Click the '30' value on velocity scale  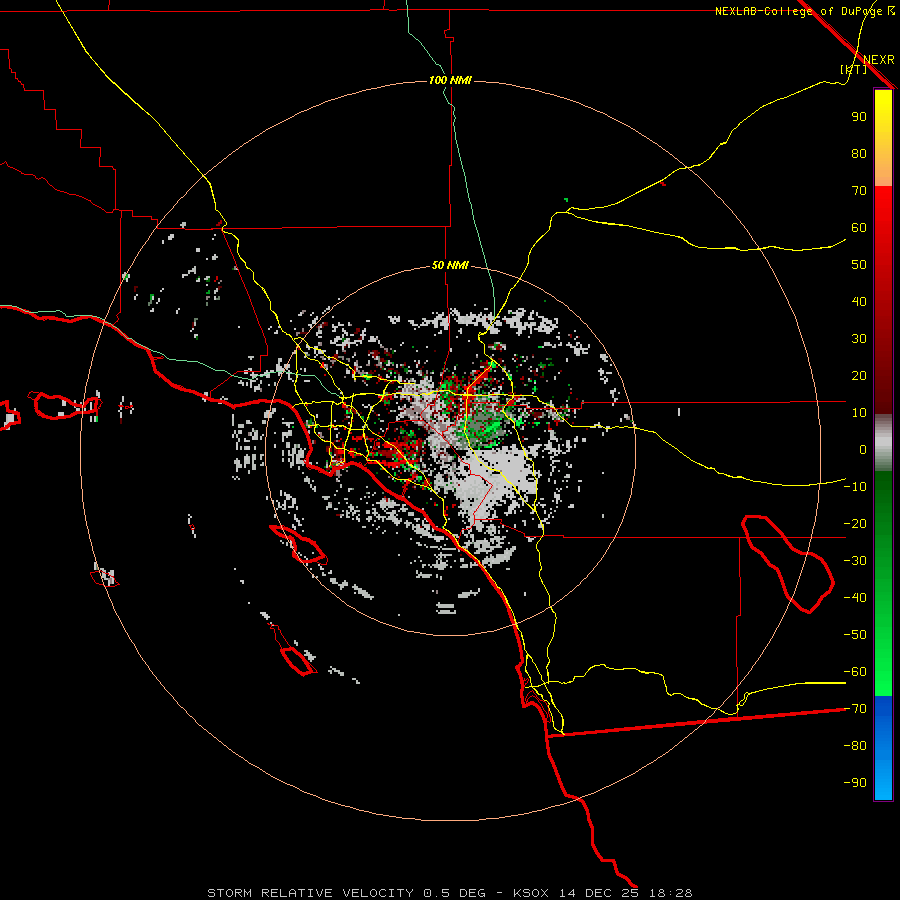(859, 339)
